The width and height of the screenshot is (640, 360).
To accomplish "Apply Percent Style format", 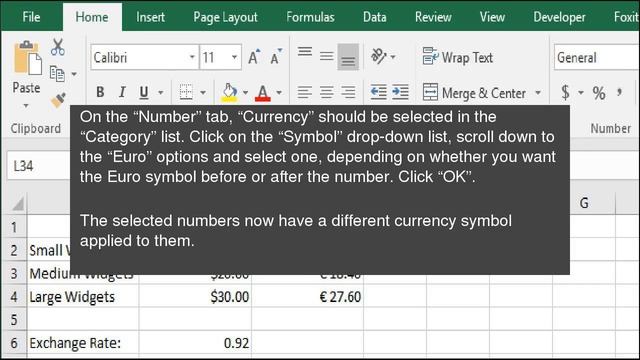I will pos(599,93).
